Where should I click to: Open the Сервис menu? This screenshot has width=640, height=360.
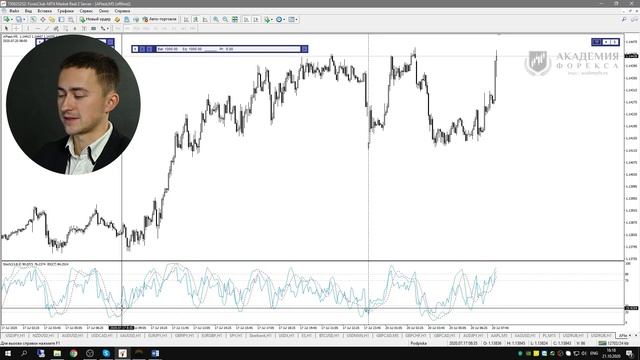pyautogui.click(x=86, y=11)
